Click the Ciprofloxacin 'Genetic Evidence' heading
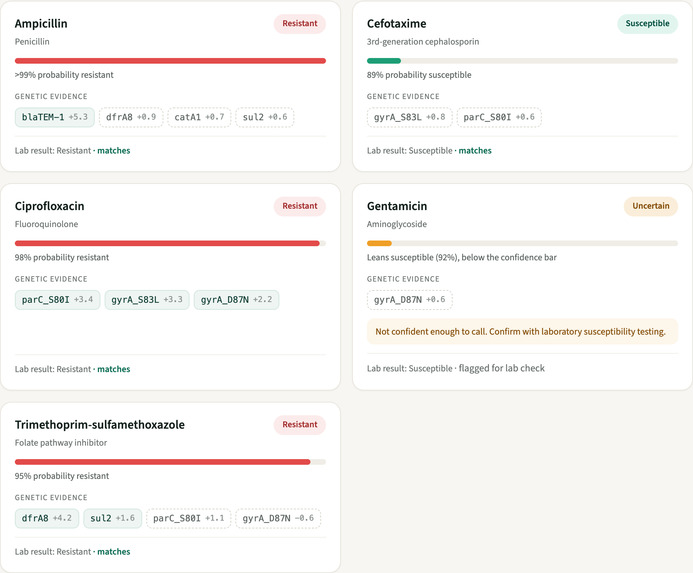This screenshot has height=573, width=693. tap(51, 279)
